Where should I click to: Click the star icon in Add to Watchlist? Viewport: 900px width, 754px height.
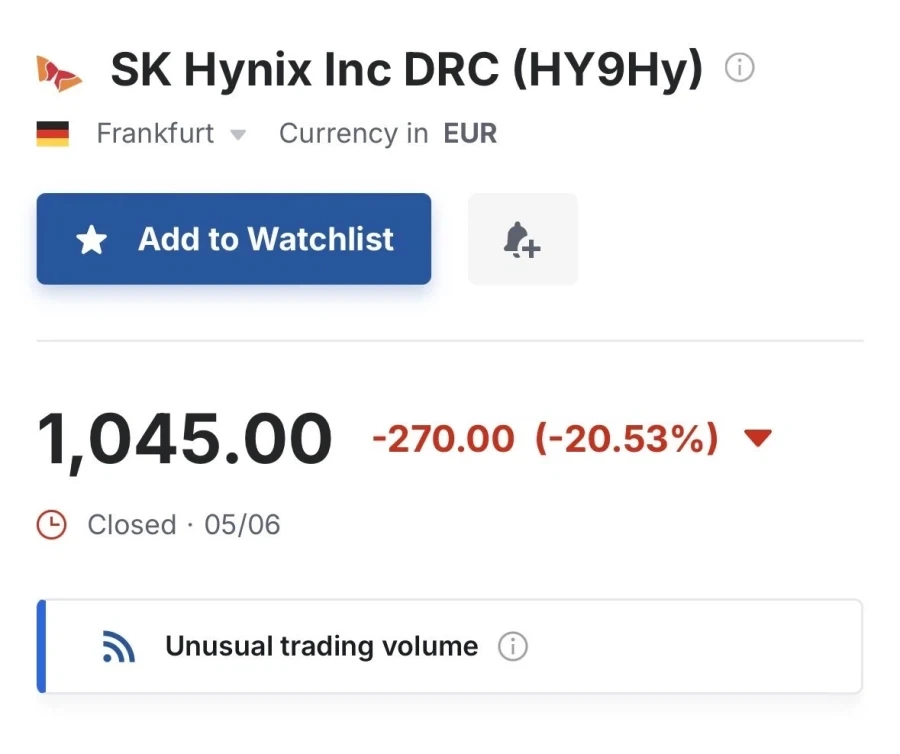[x=92, y=239]
